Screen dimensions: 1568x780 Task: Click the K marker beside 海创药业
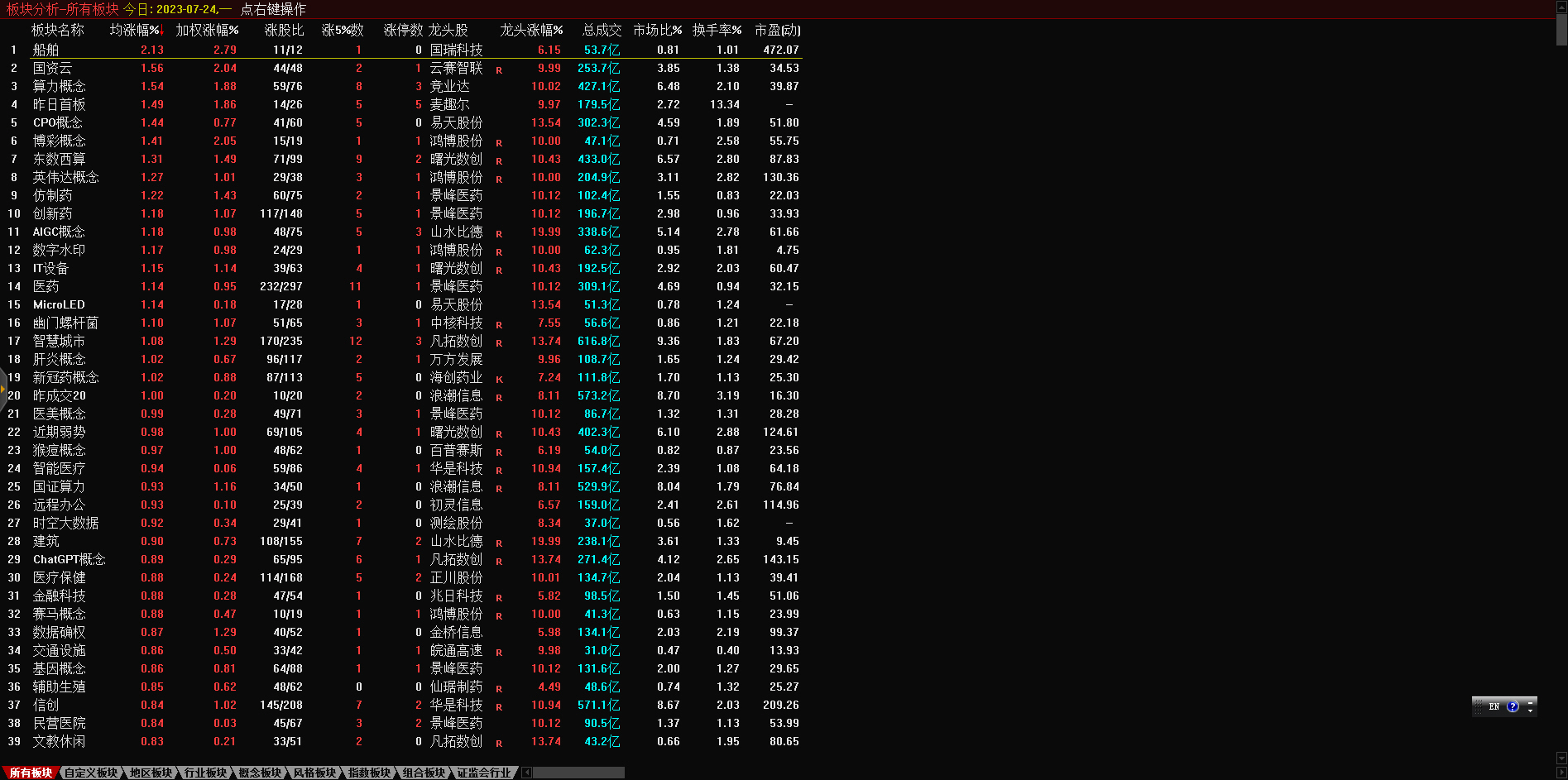coord(499,379)
